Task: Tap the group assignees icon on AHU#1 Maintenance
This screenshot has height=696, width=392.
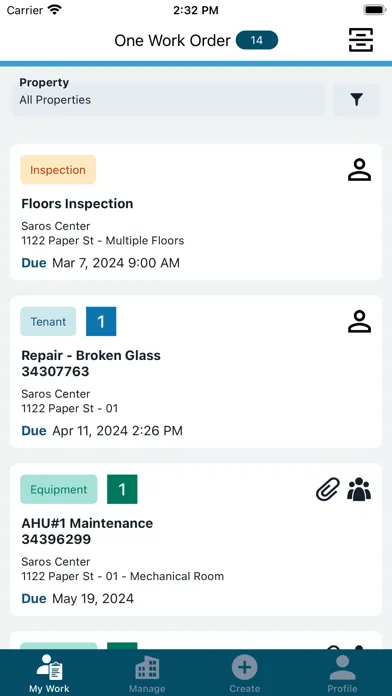Action: (x=359, y=489)
